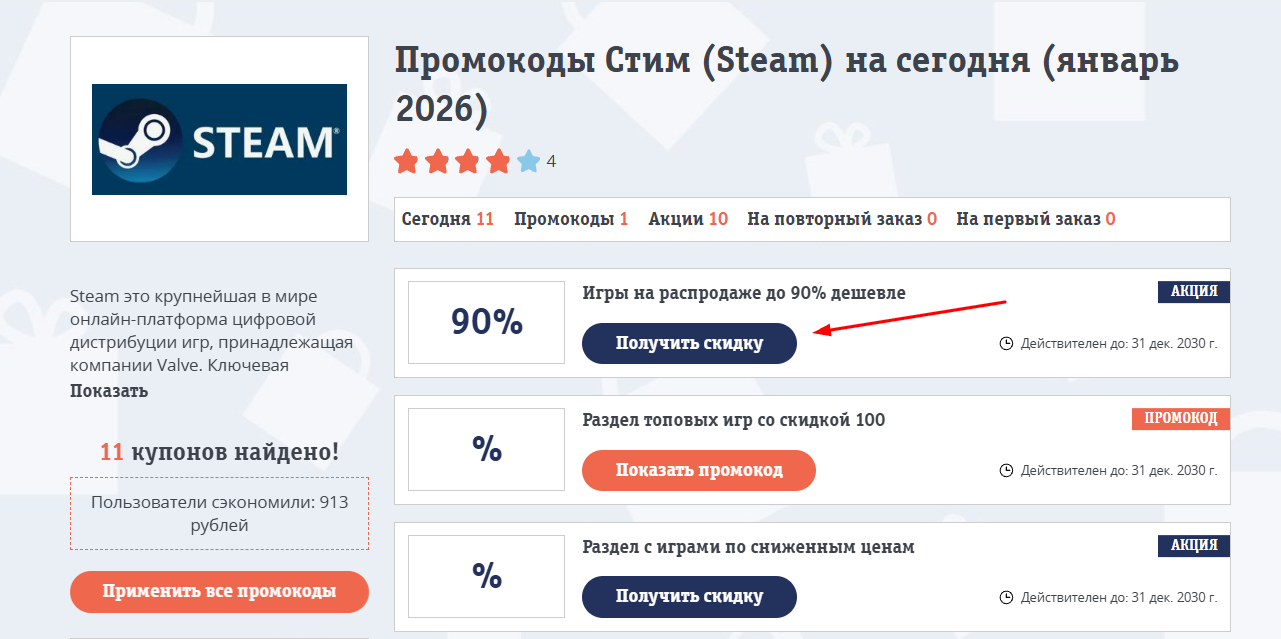Click "Получить скидку" on the 90% coupon

click(688, 343)
